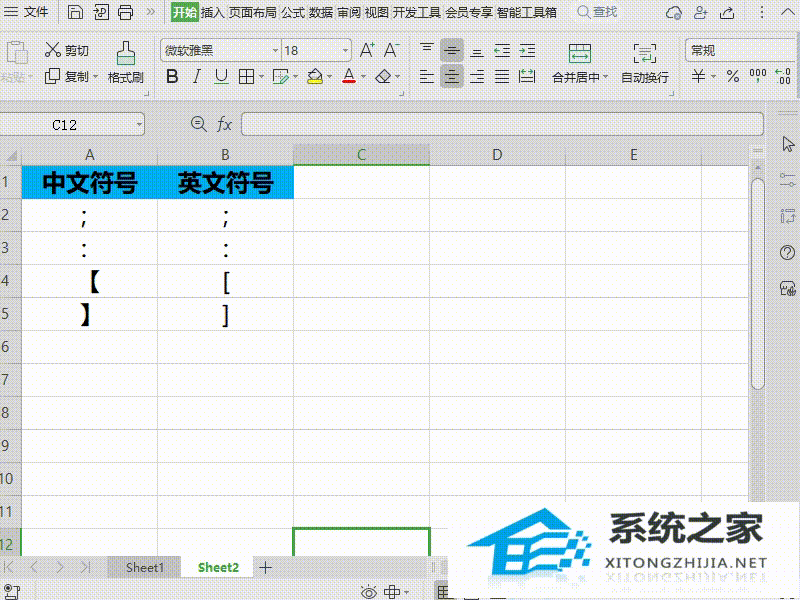Screen dimensions: 800x600
Task: Click the ¥ currency format icon
Action: click(700, 75)
